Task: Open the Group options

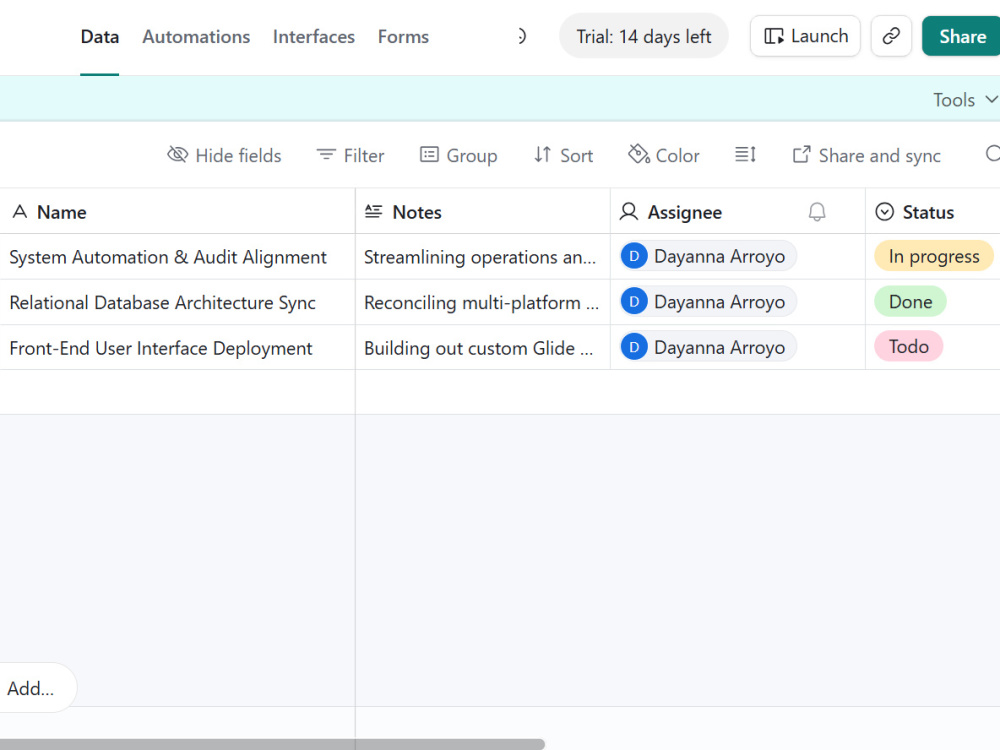Action: (x=458, y=156)
